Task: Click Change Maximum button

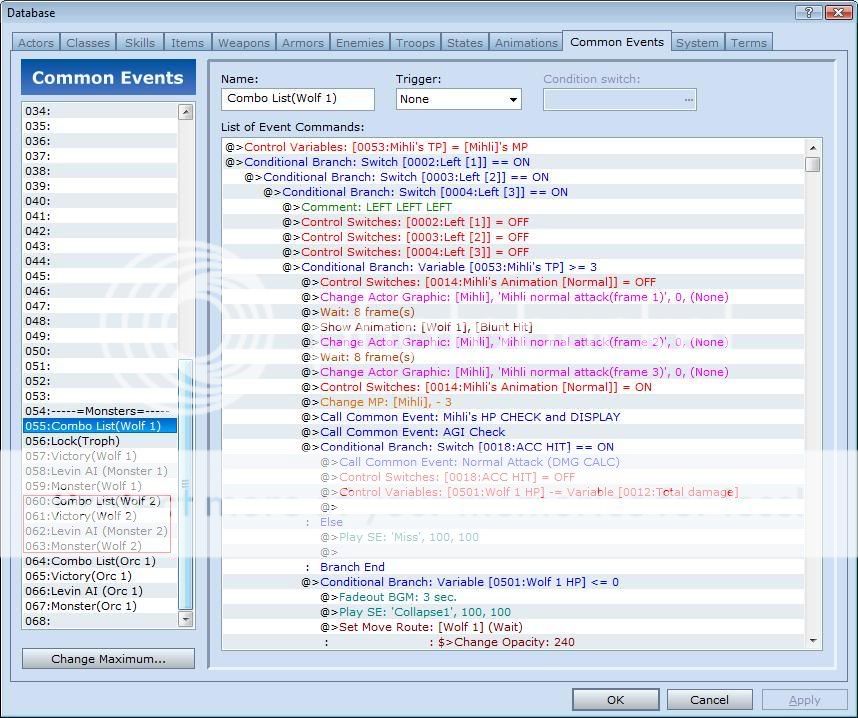Action: [x=108, y=659]
